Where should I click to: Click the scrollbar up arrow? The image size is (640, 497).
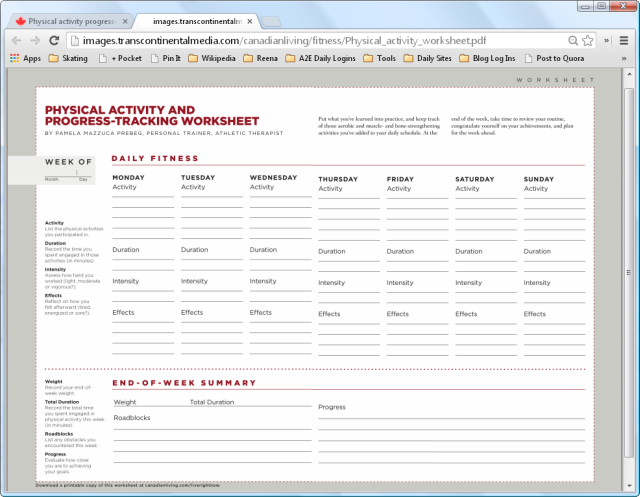(629, 74)
